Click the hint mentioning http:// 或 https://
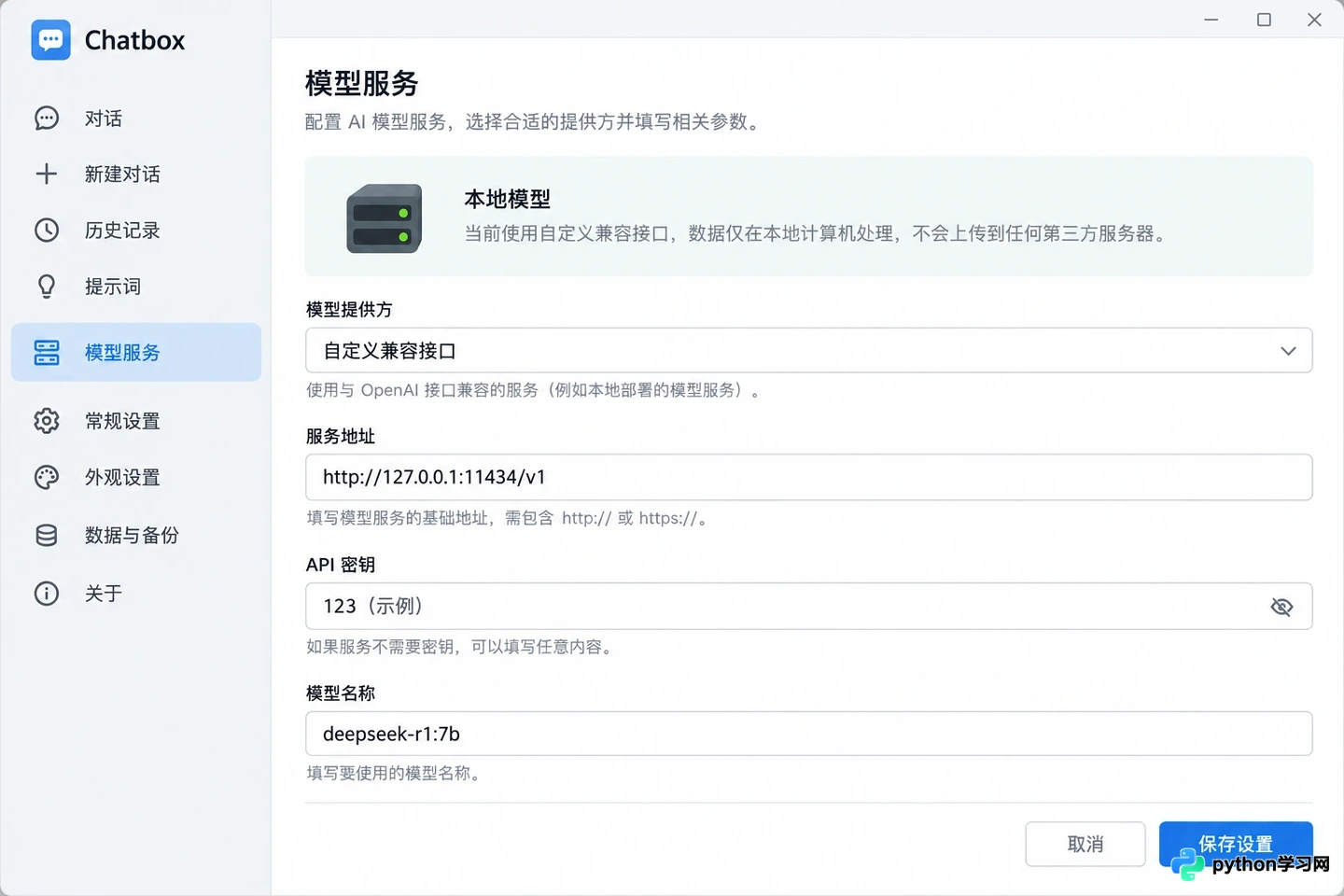 pos(509,518)
